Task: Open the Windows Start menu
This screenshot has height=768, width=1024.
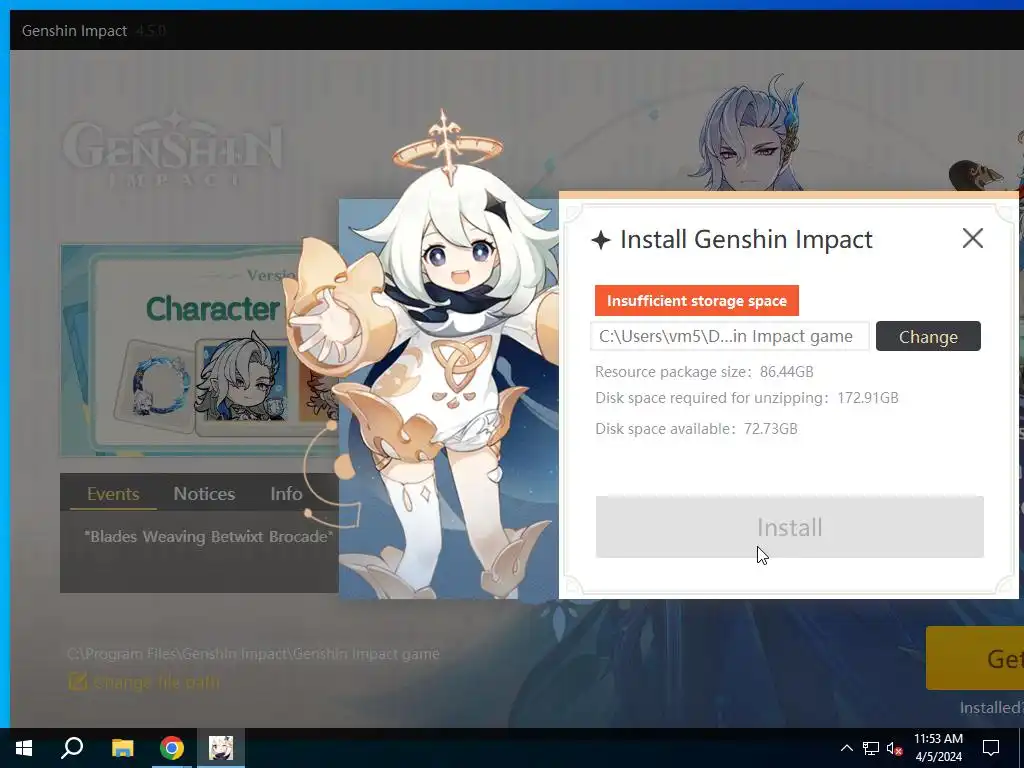Action: (x=24, y=748)
